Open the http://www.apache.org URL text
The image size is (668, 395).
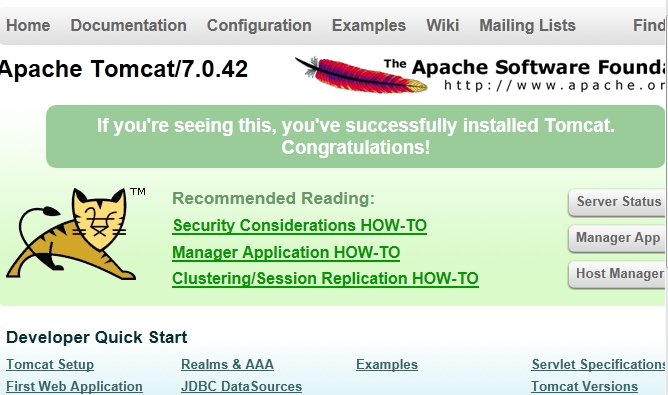554,85
